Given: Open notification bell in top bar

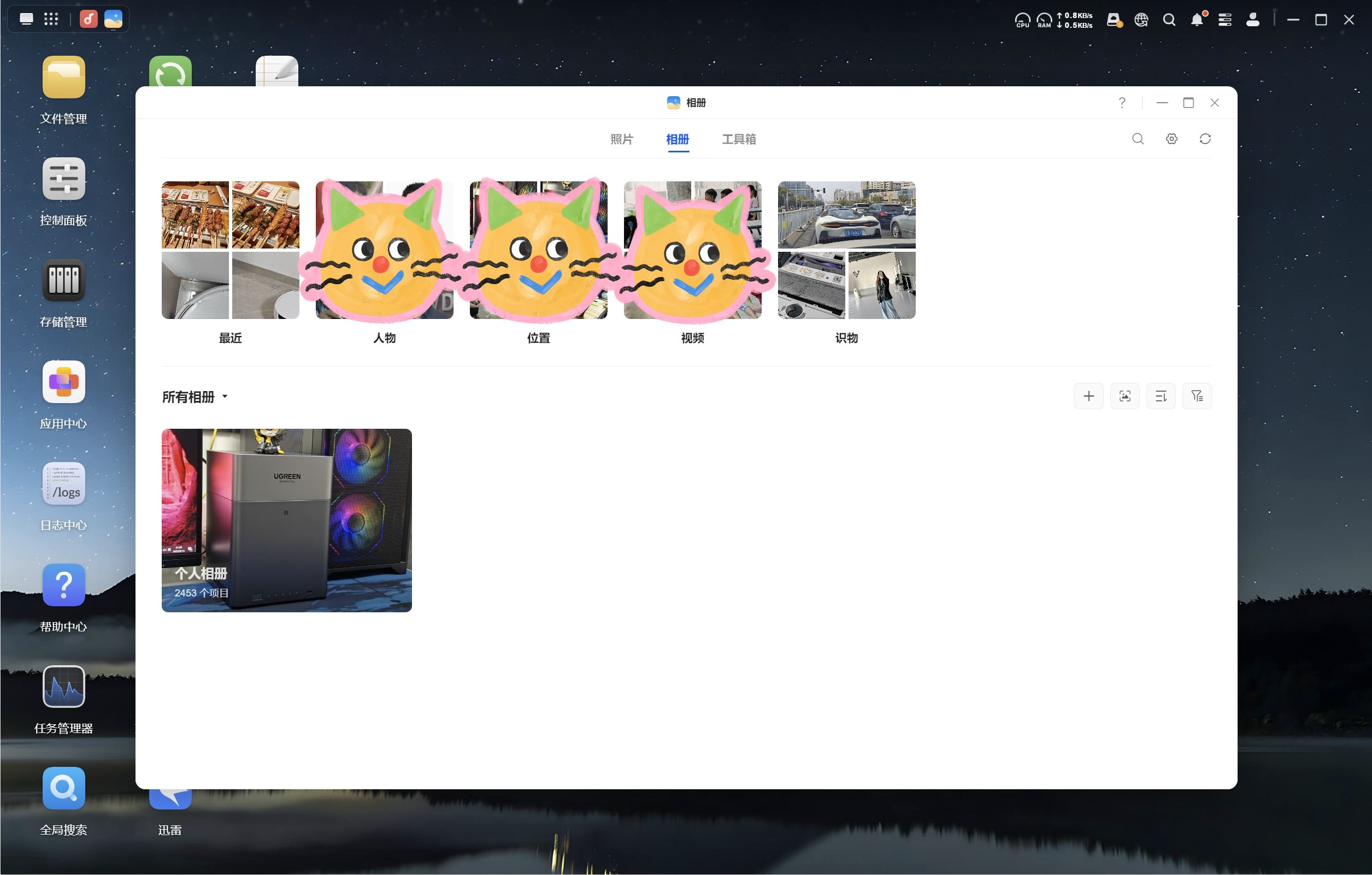Looking at the screenshot, I should point(1197,20).
